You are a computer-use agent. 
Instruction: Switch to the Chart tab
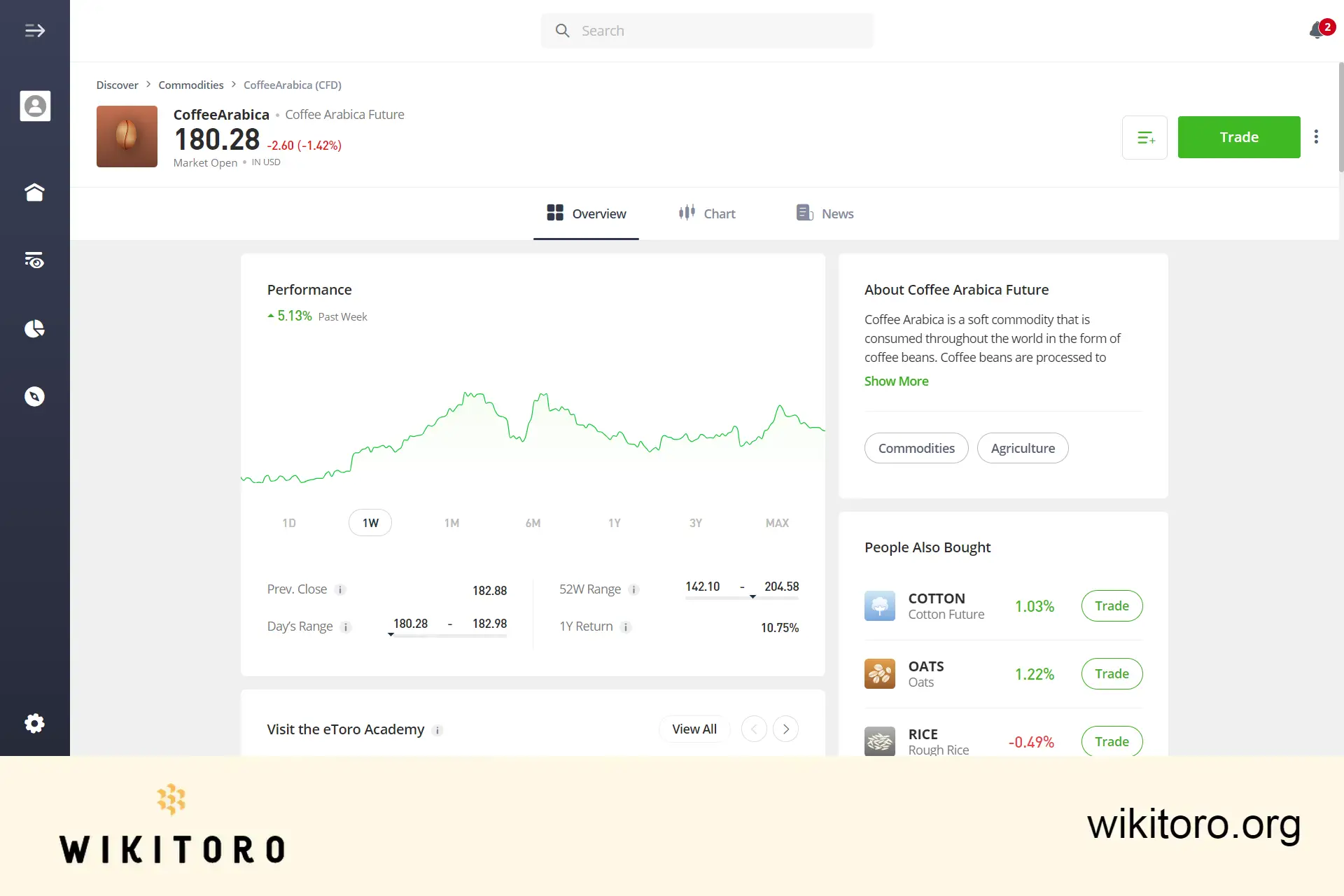click(708, 213)
